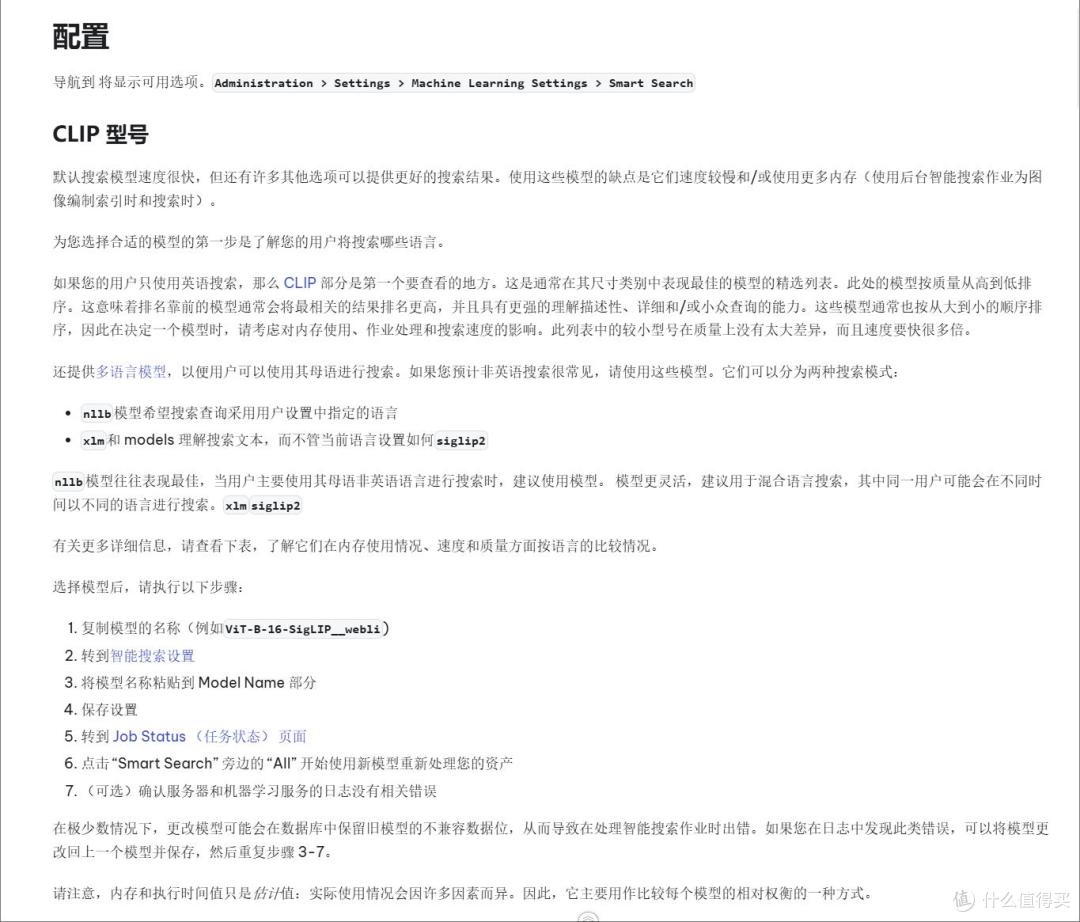Viewport: 1080px width, 922px height.
Task: Click step 6 Smart Search instruction
Action: (x=297, y=763)
